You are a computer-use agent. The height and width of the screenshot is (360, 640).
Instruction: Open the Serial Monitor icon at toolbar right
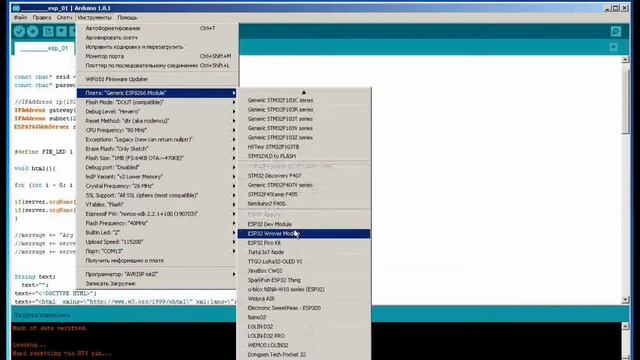pyautogui.click(x=616, y=31)
